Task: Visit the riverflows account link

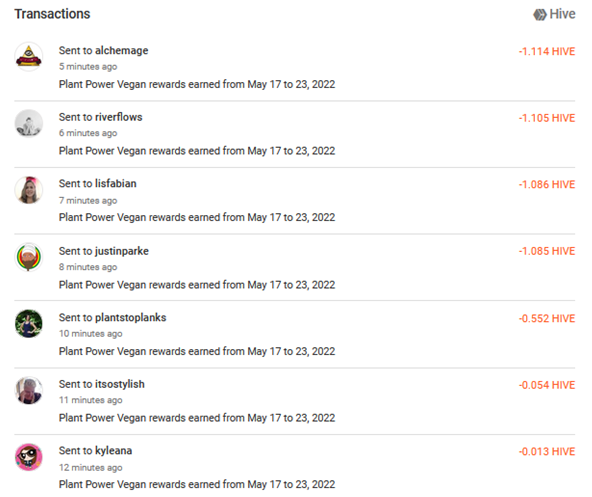Action: coord(119,117)
